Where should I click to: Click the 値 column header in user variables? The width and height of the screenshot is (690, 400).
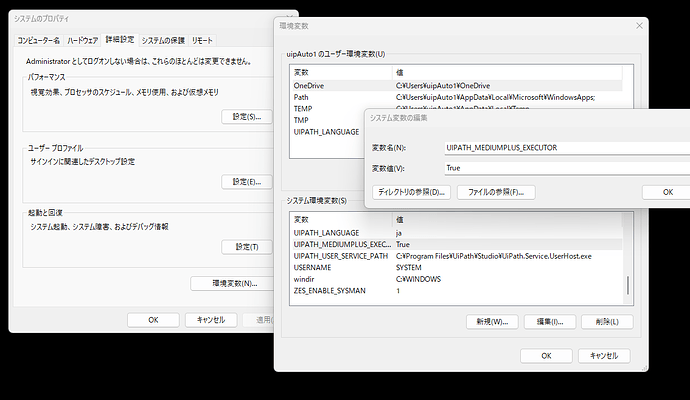point(507,73)
